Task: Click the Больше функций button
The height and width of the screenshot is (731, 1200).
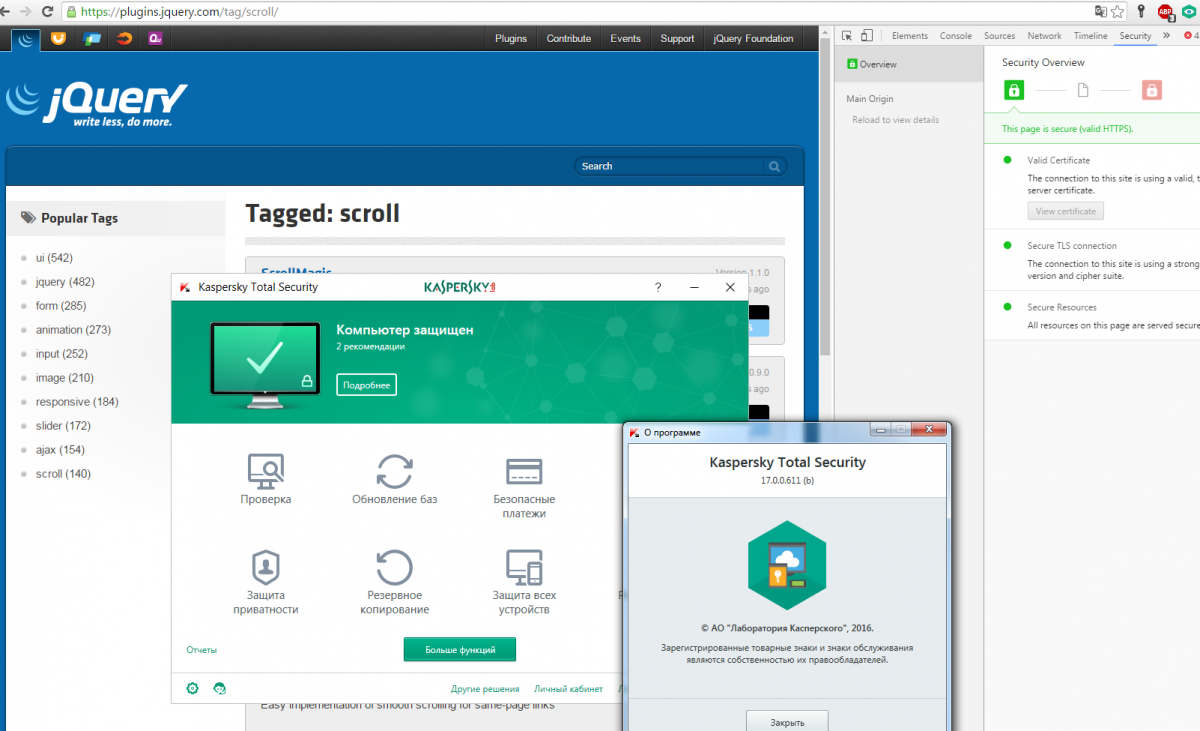Action: click(460, 650)
